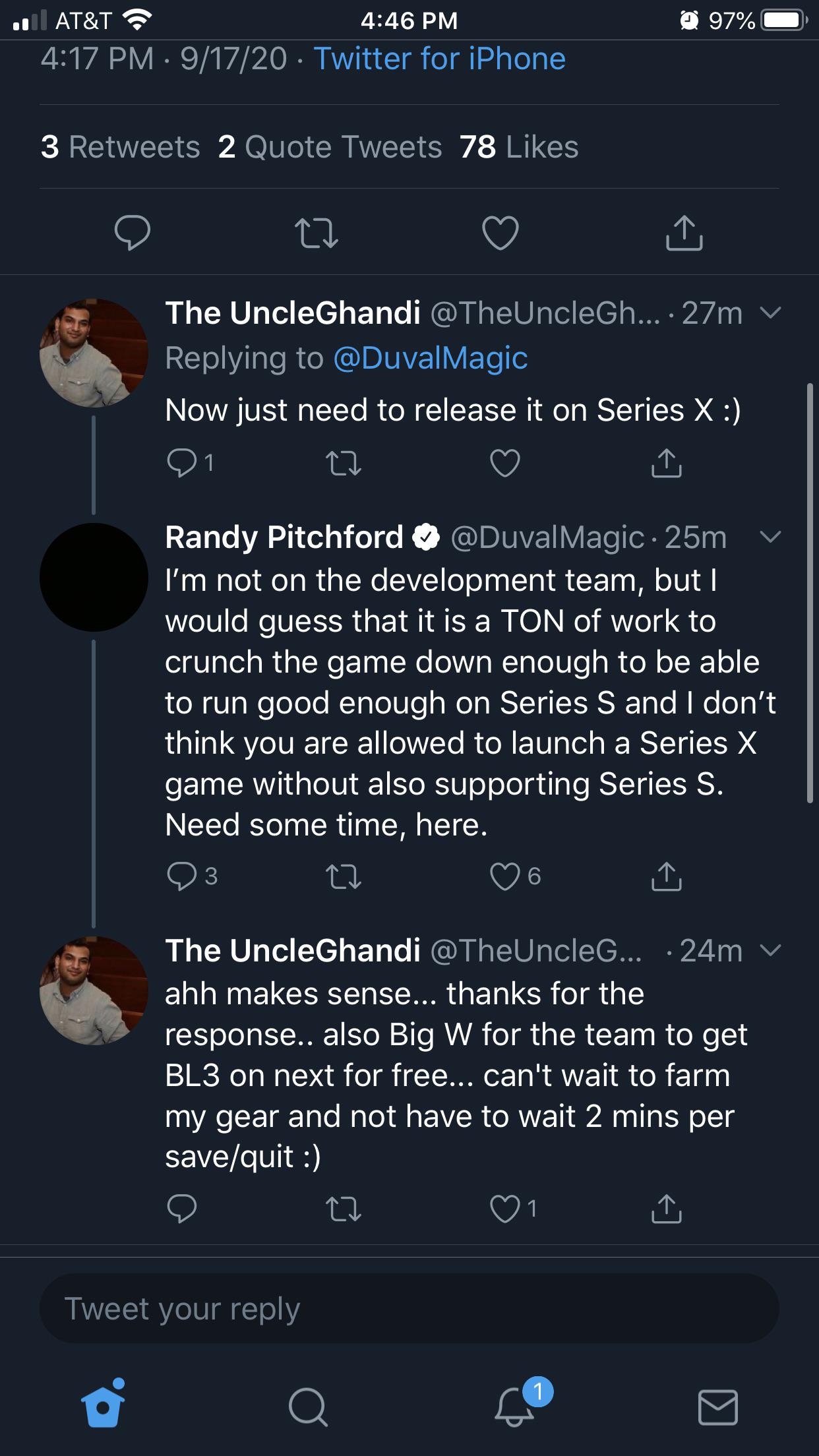The image size is (819, 1456).
Task: Like the main tweet
Action: (501, 233)
